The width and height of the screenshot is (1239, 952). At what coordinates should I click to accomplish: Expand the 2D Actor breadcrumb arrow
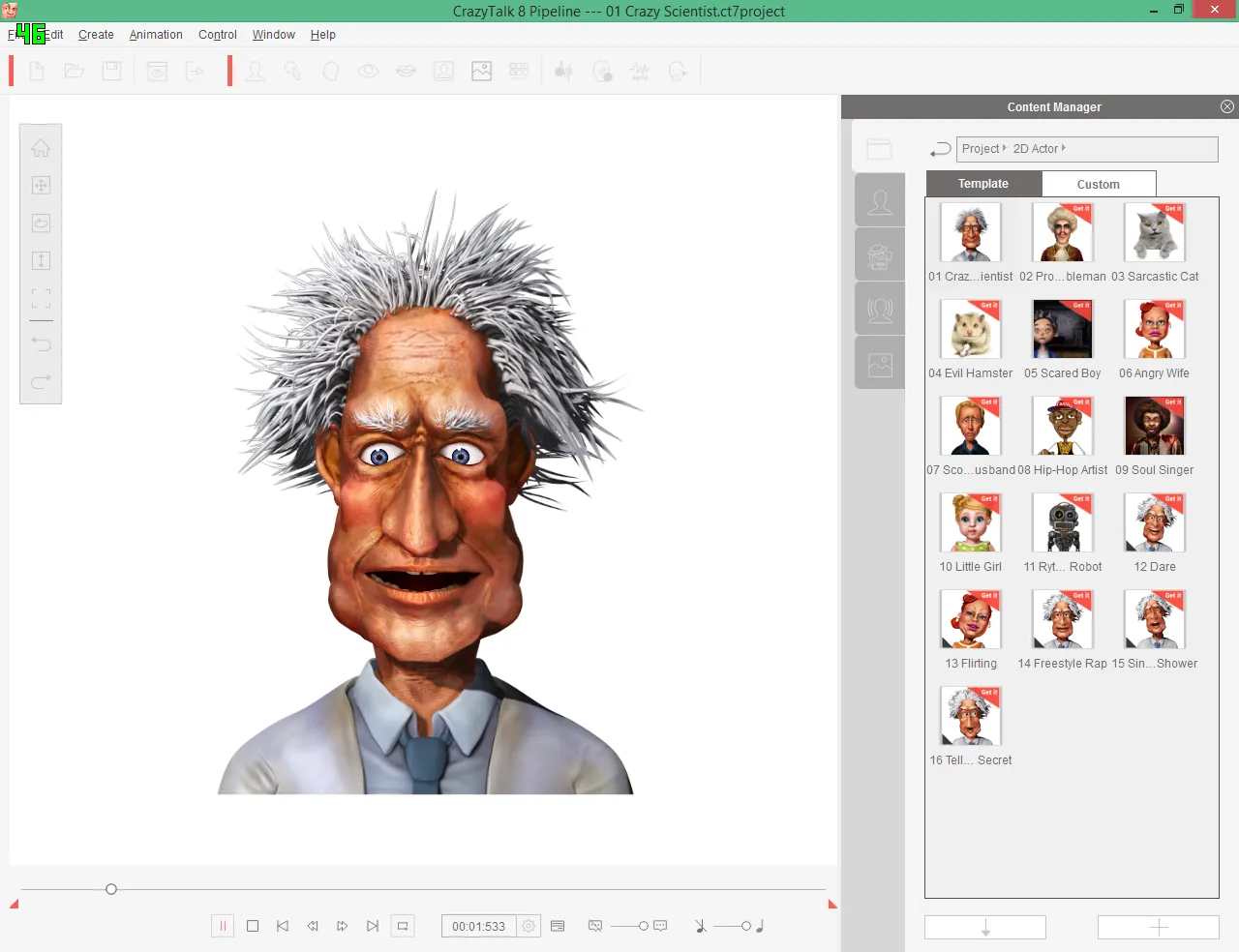[x=1064, y=148]
